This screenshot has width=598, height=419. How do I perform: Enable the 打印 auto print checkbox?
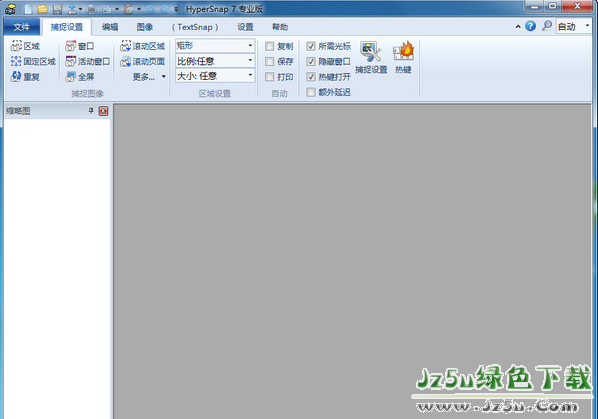tap(270, 77)
